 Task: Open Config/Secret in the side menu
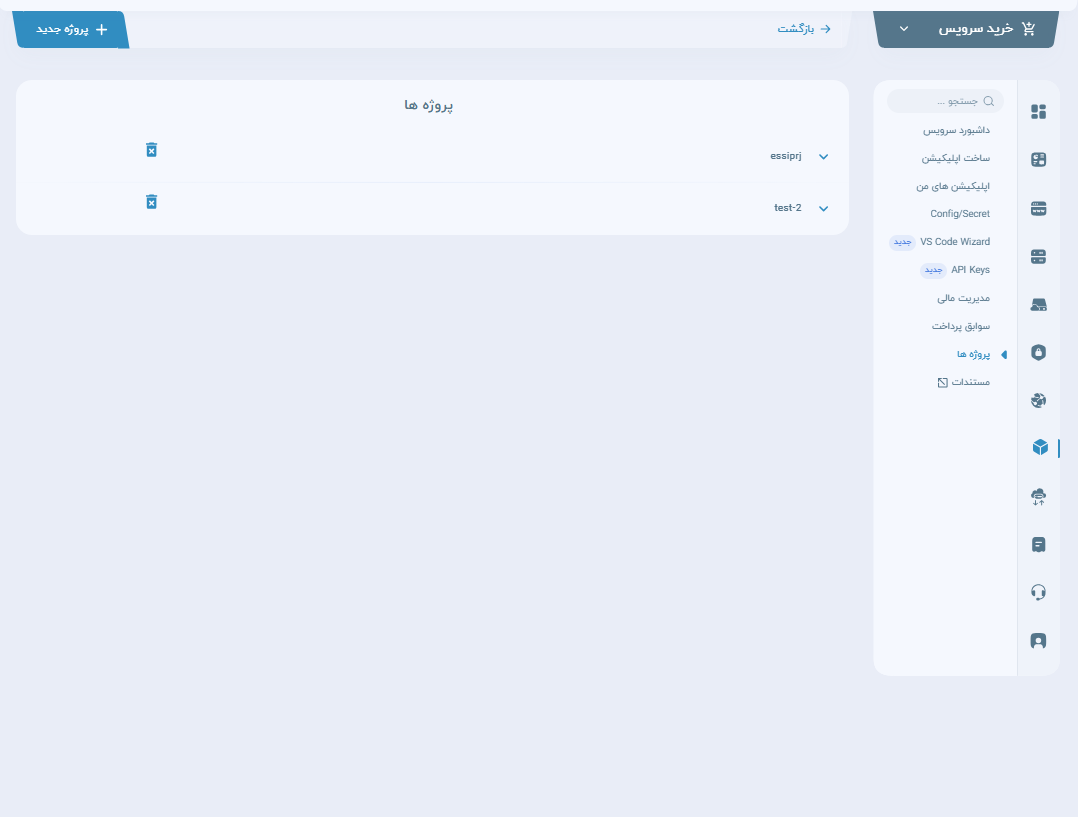click(959, 214)
